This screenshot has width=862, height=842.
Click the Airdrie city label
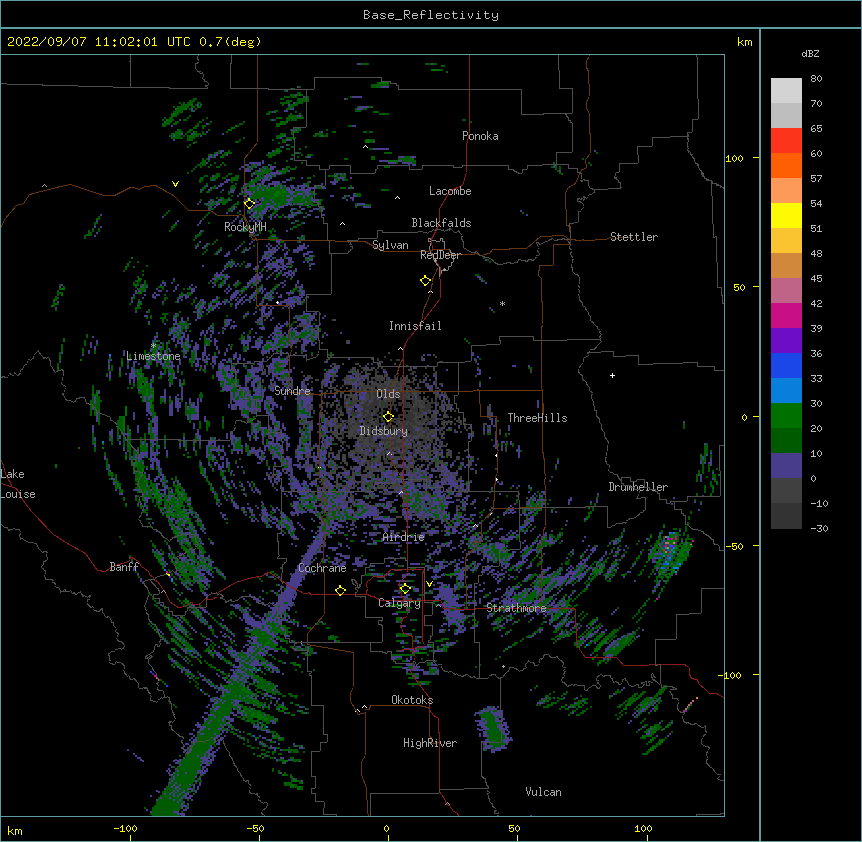(x=404, y=537)
